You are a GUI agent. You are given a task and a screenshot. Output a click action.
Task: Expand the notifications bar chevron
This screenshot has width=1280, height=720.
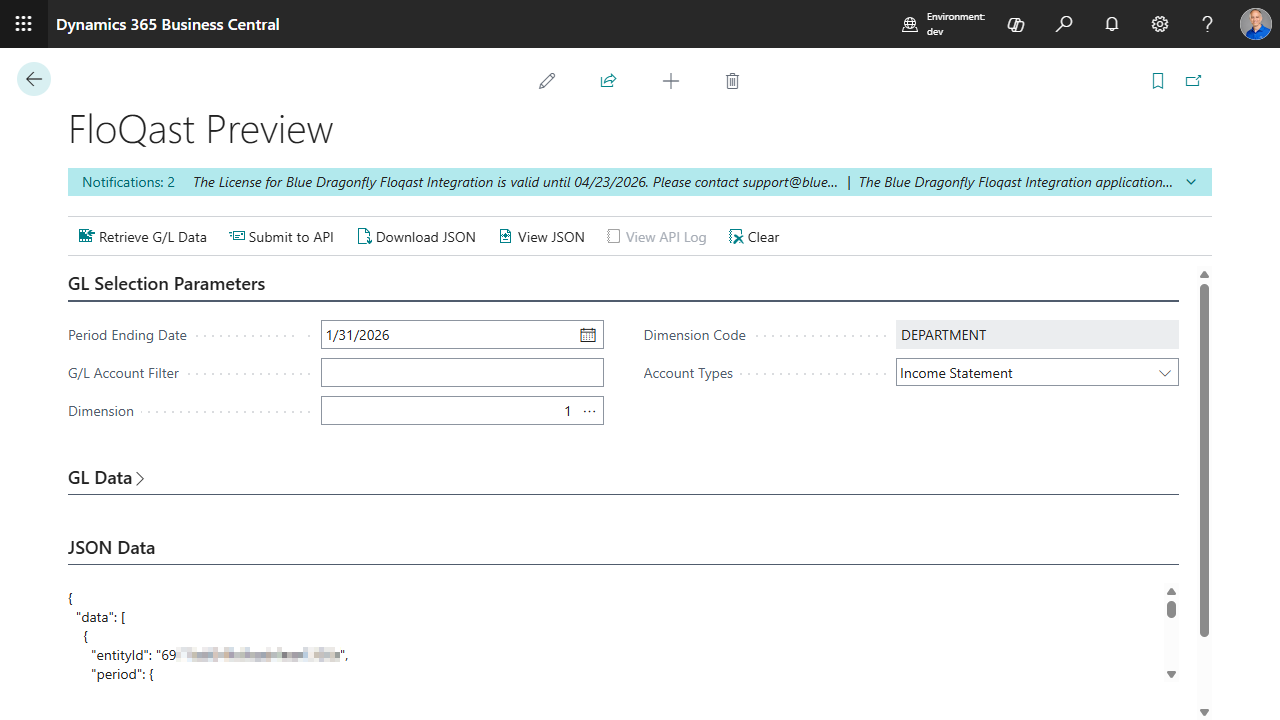[x=1191, y=182]
